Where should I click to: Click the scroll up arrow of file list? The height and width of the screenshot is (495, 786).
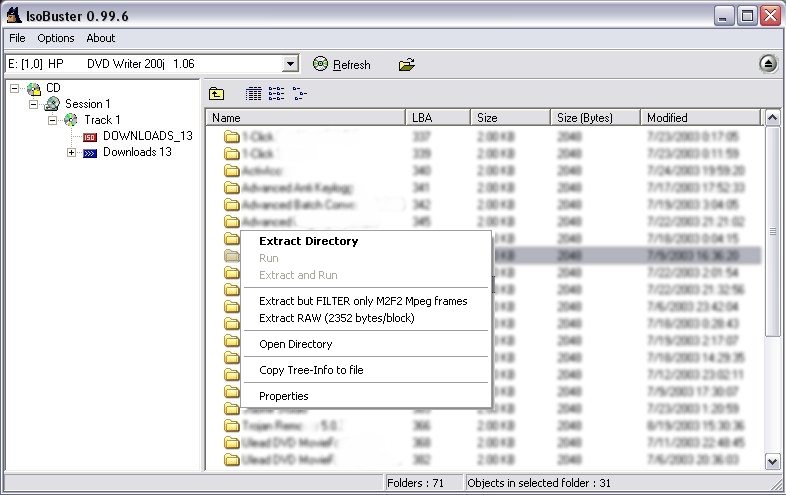pyautogui.click(x=772, y=118)
